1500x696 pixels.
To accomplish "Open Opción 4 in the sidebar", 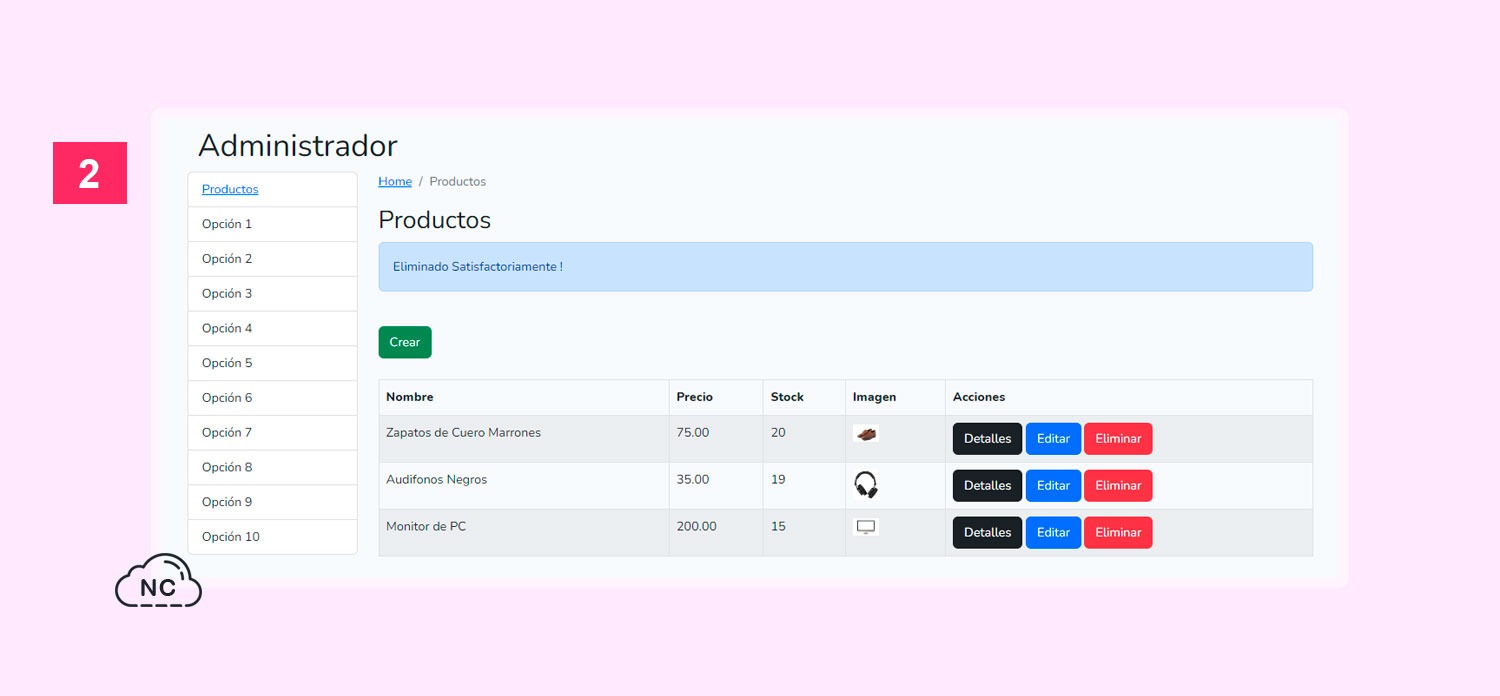I will 272,328.
